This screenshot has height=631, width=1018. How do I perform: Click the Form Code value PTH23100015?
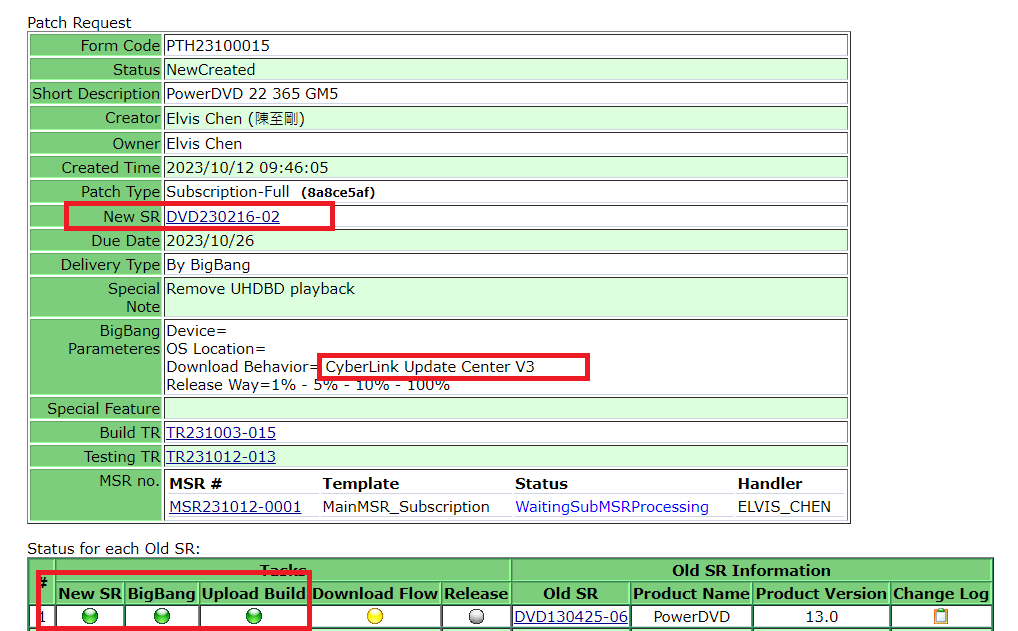click(217, 46)
